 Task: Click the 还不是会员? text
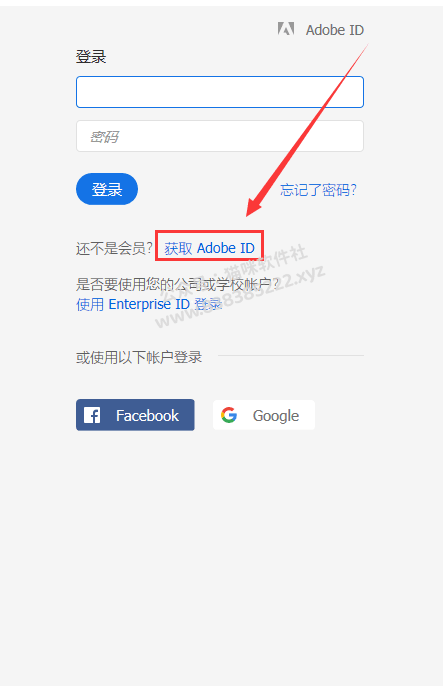pyautogui.click(x=114, y=248)
